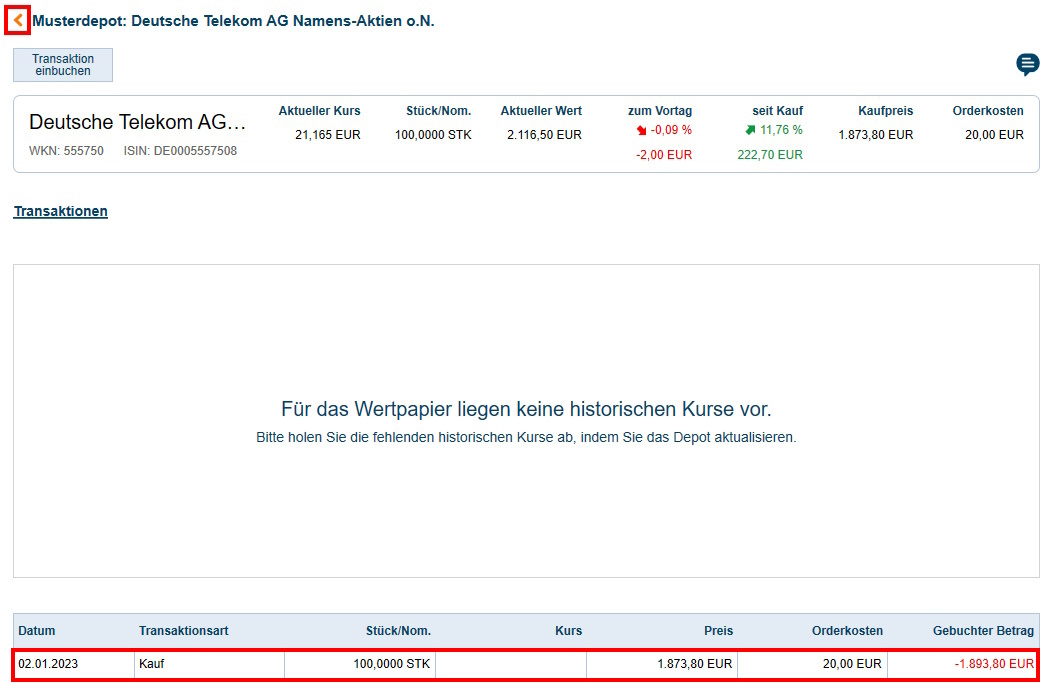Open the Transaktionen link

(61, 211)
